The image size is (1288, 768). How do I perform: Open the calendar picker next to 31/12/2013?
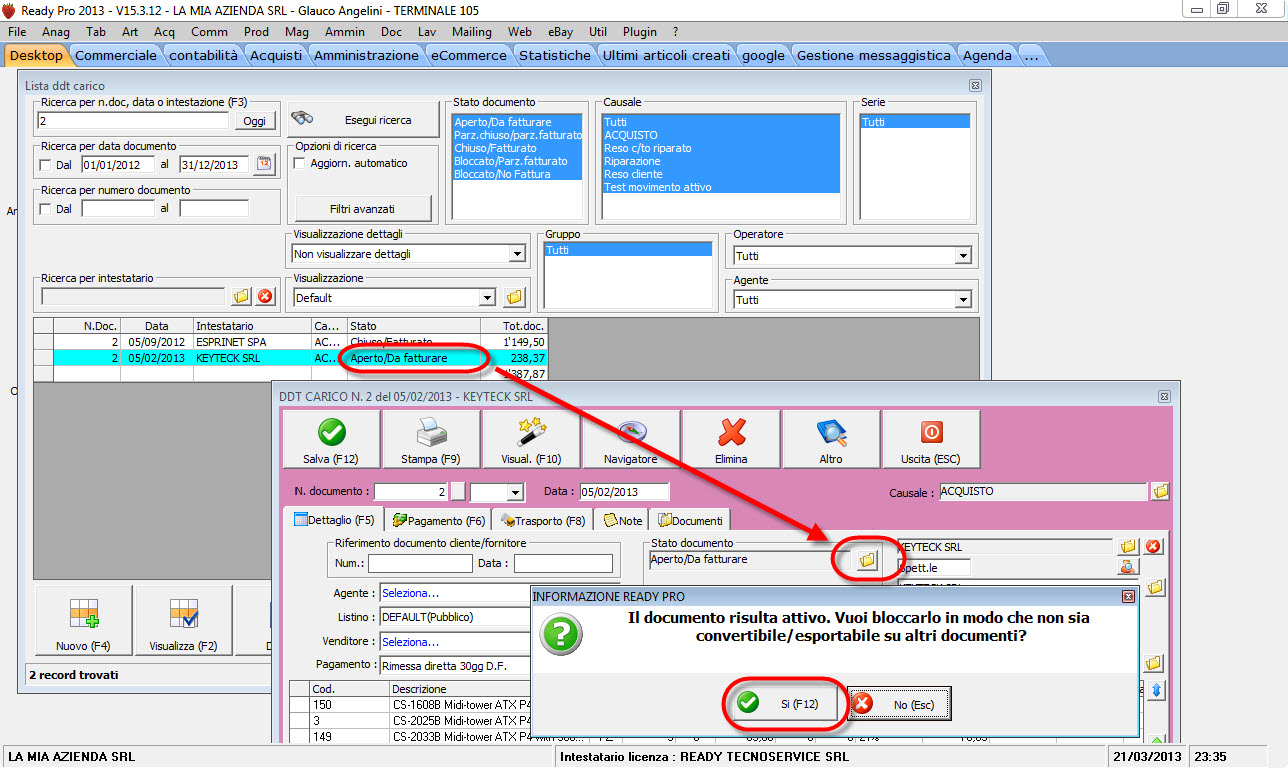coord(264,165)
